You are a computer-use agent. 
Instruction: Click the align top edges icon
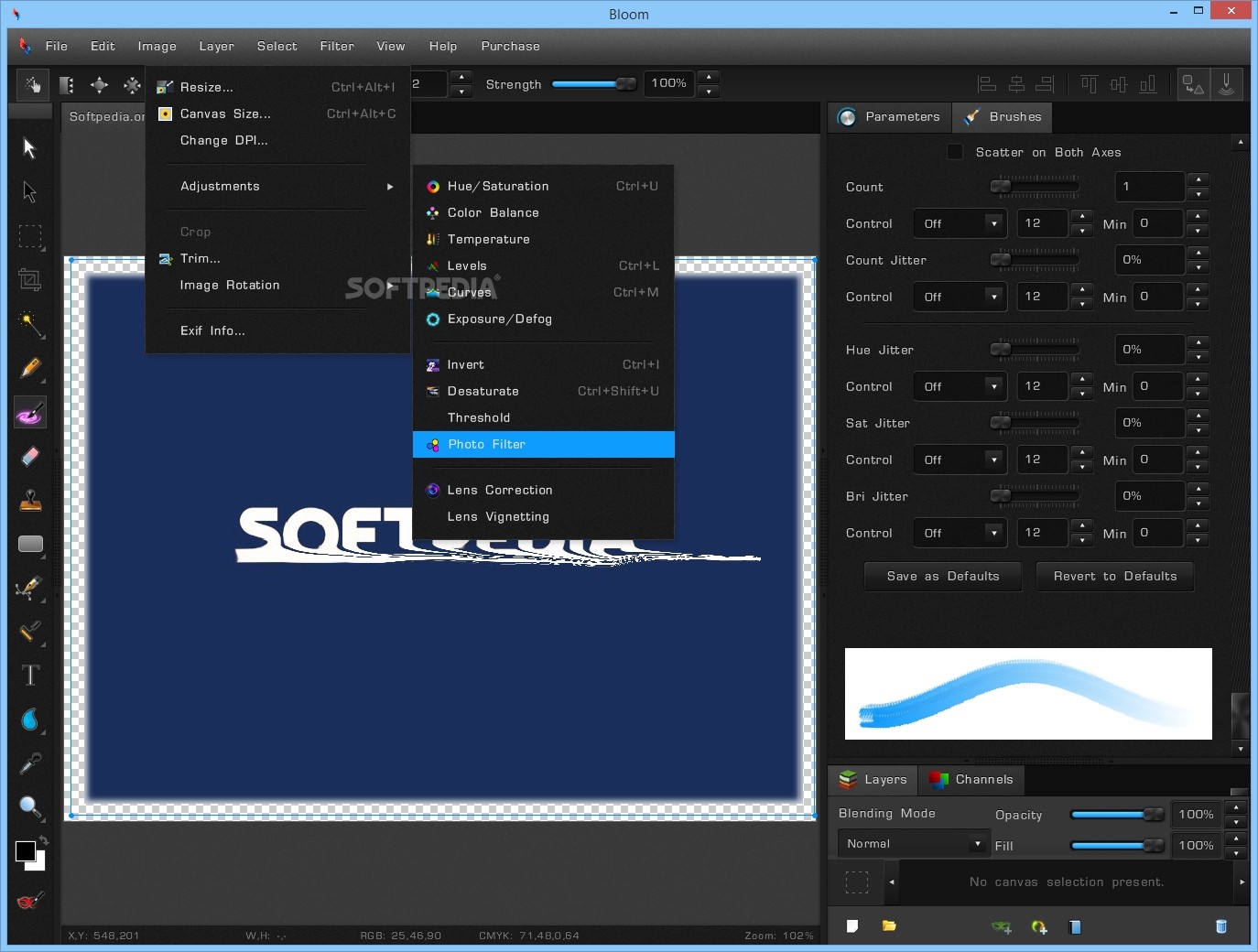(x=1089, y=84)
